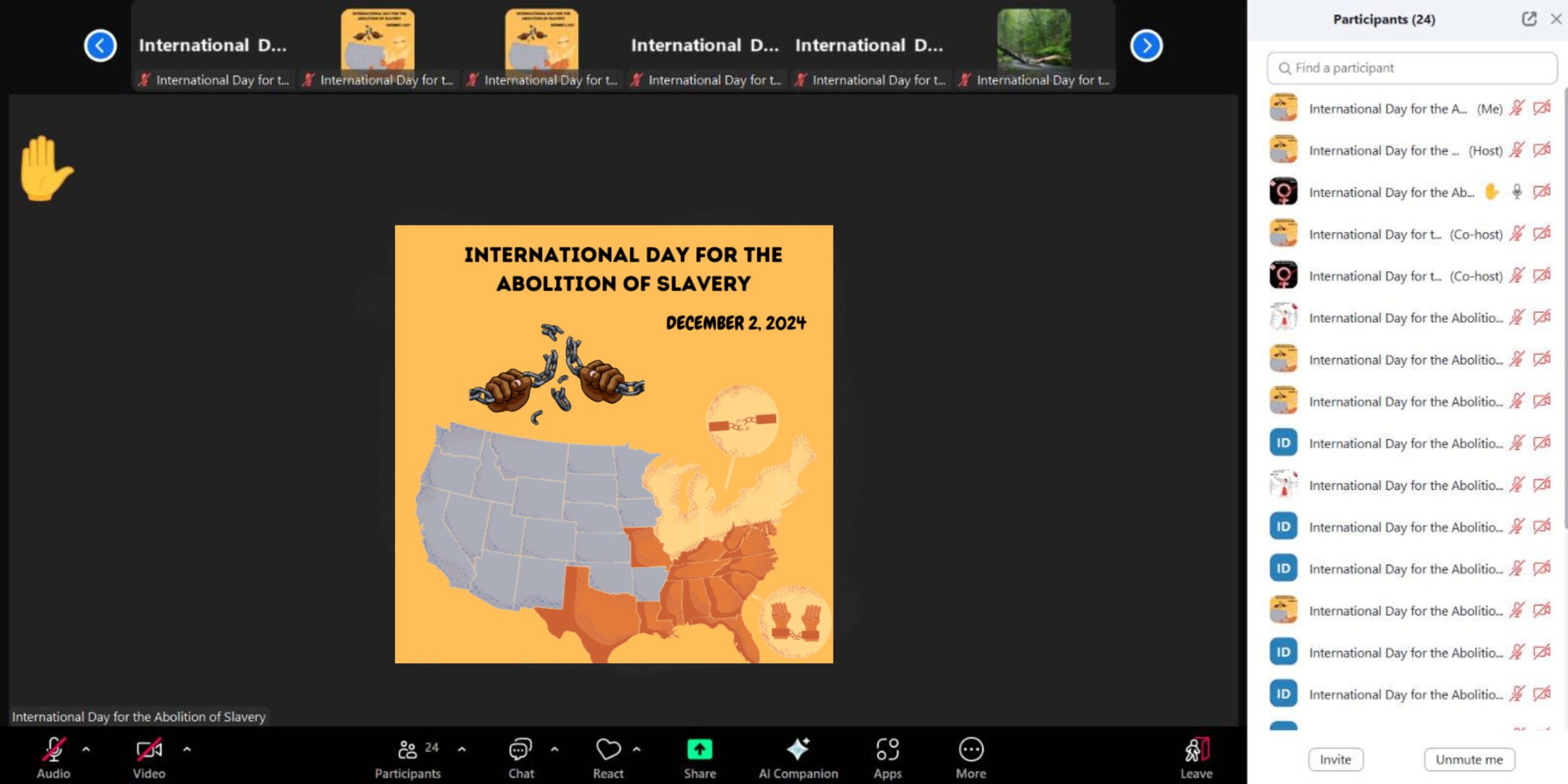Screen dimensions: 1568x784
Task: Expand reactions arrow next to React
Action: pos(636,748)
